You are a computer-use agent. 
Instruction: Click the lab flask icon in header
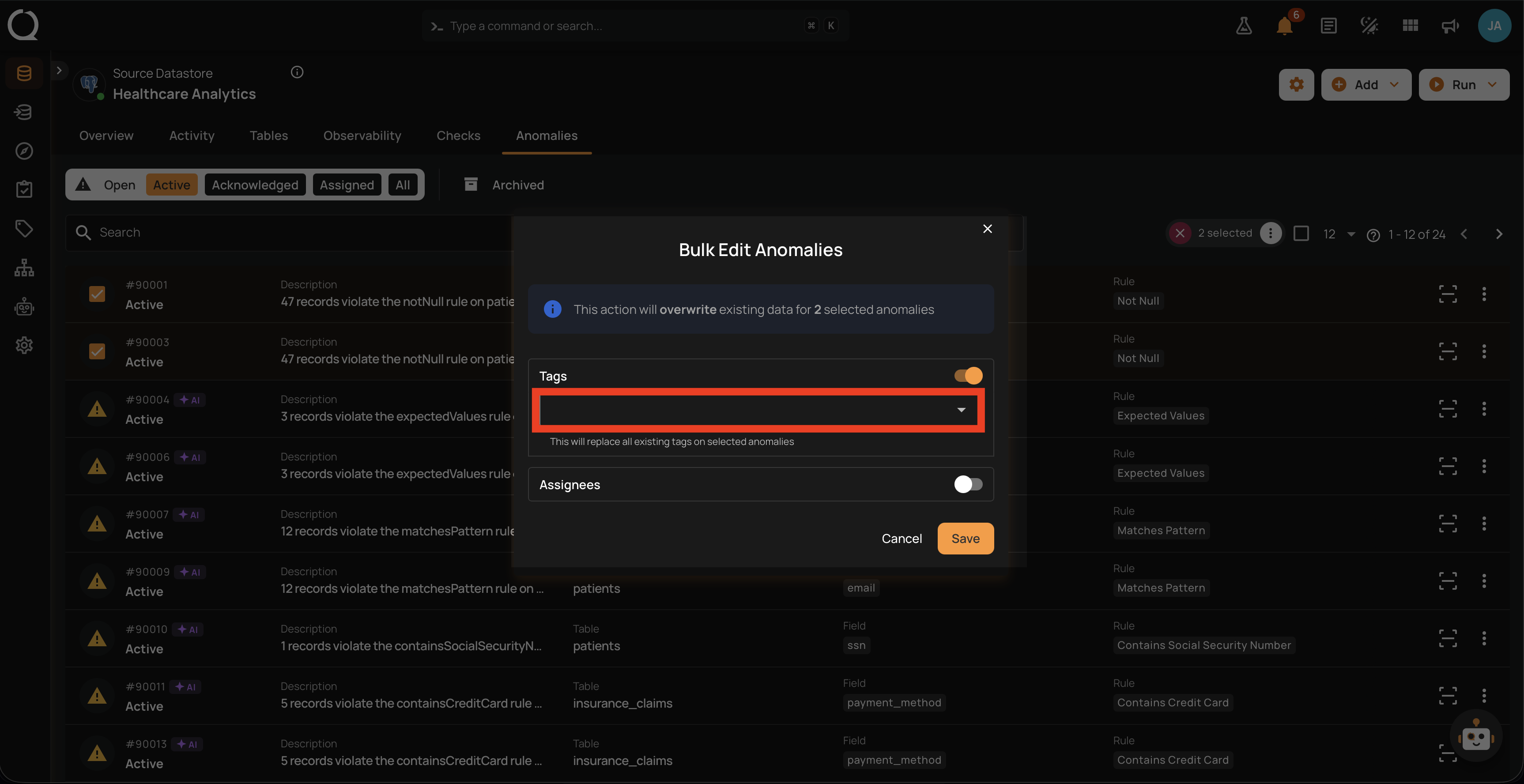pyautogui.click(x=1244, y=26)
